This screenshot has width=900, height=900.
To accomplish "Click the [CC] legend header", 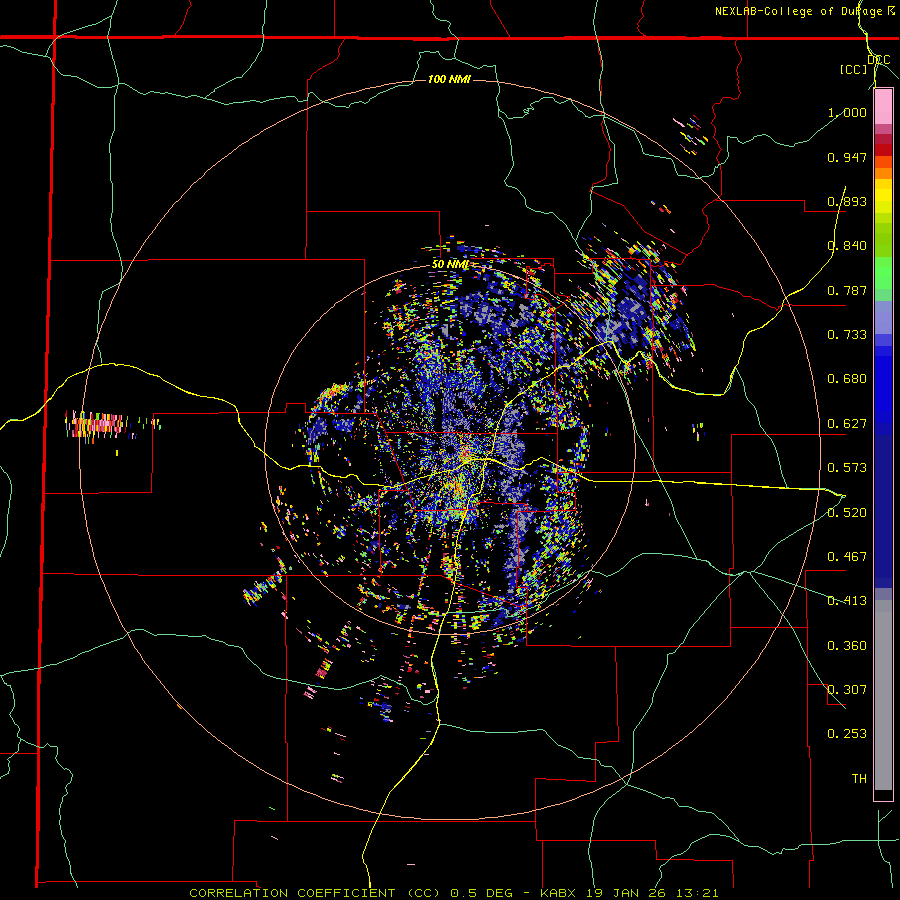I will click(853, 69).
